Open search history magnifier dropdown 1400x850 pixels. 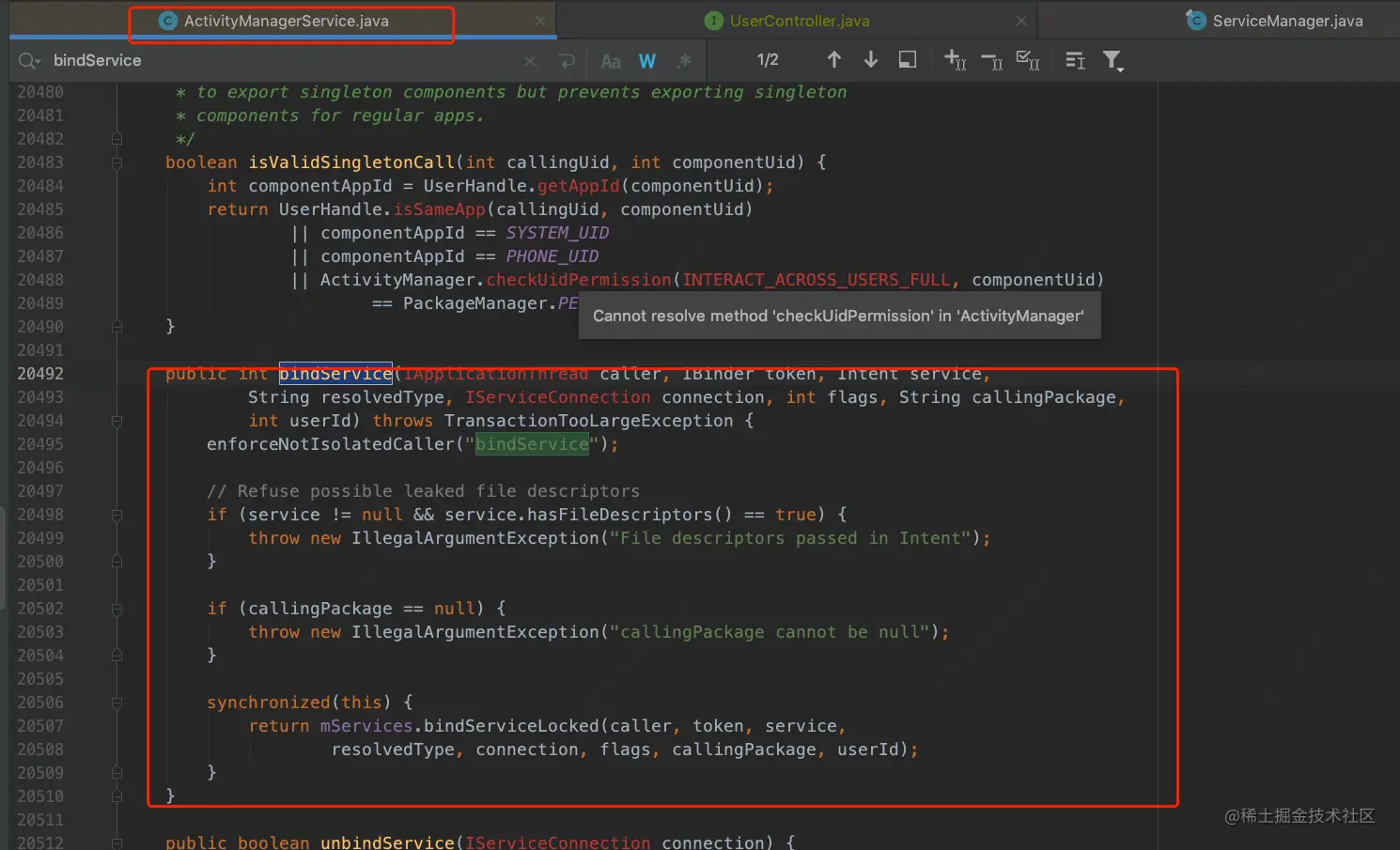pyautogui.click(x=29, y=61)
